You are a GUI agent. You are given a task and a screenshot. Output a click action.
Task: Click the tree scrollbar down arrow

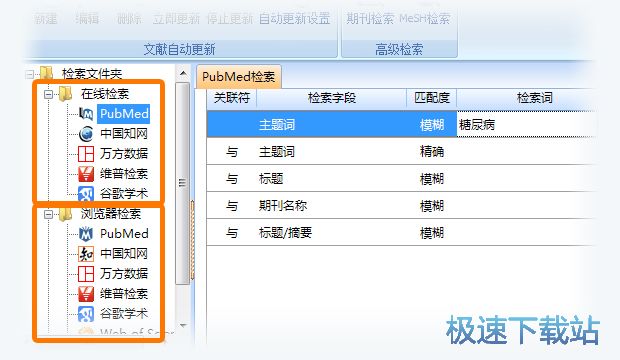pyautogui.click(x=183, y=326)
